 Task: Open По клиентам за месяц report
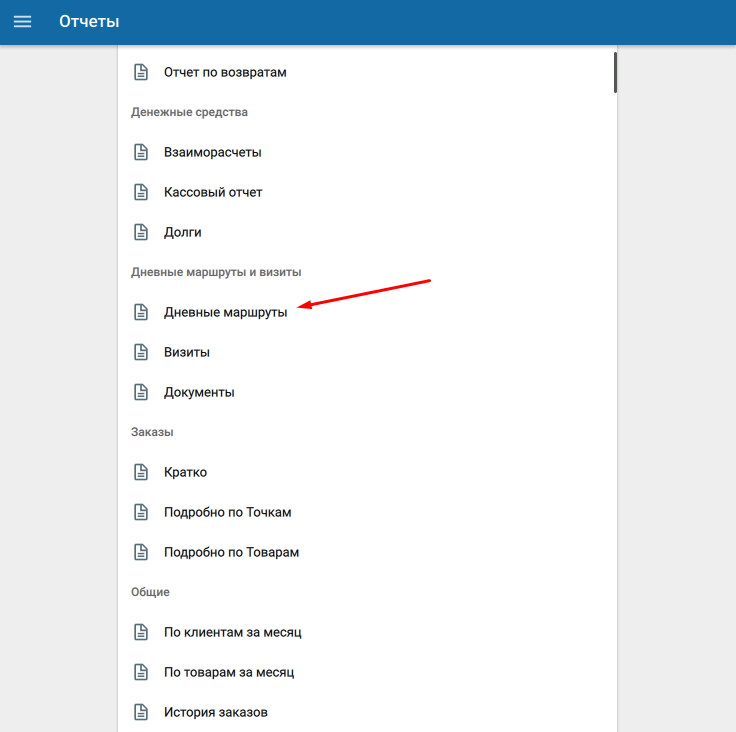232,632
